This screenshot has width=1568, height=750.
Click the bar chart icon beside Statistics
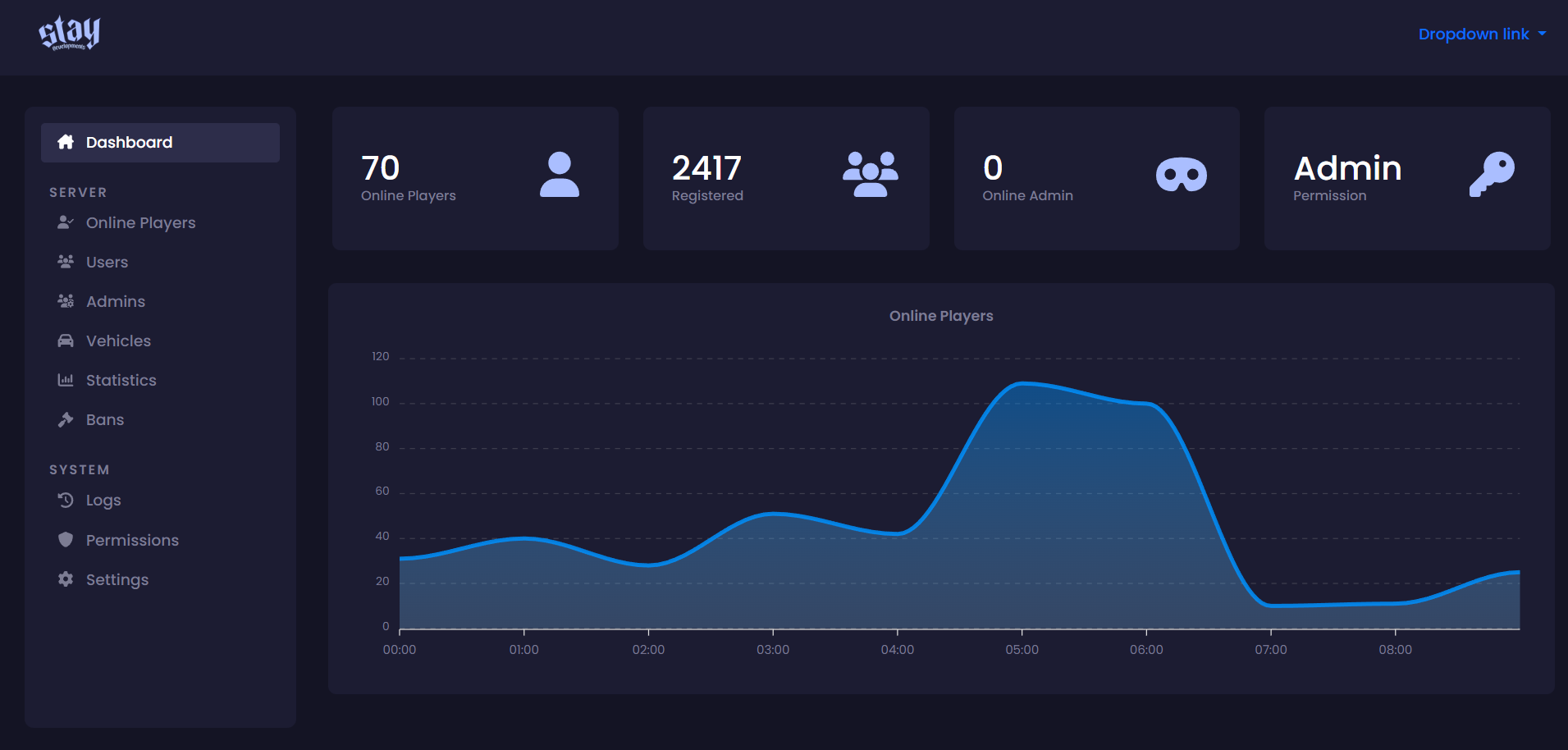point(66,380)
